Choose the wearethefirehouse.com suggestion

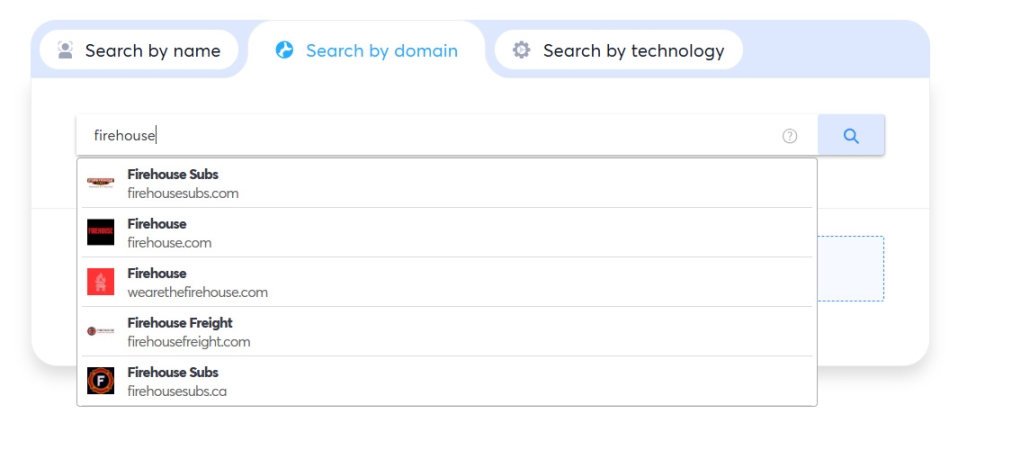tap(447, 282)
